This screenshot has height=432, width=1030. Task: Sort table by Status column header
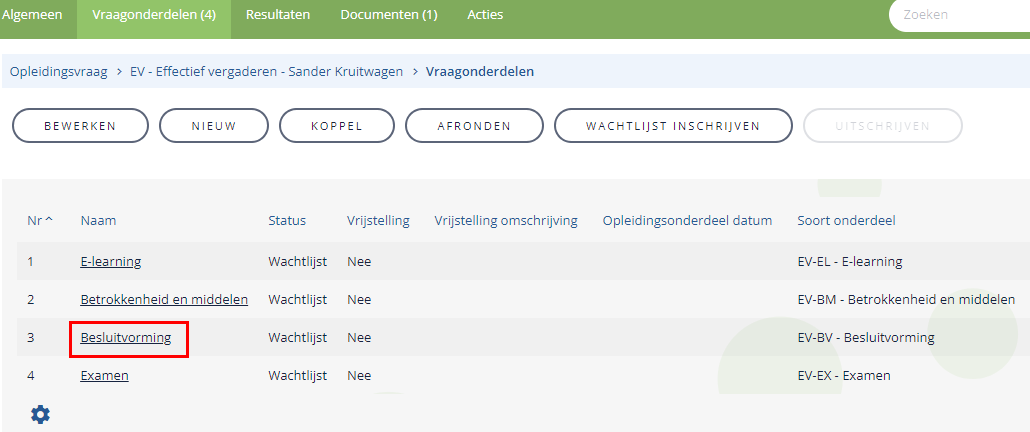coord(287,221)
